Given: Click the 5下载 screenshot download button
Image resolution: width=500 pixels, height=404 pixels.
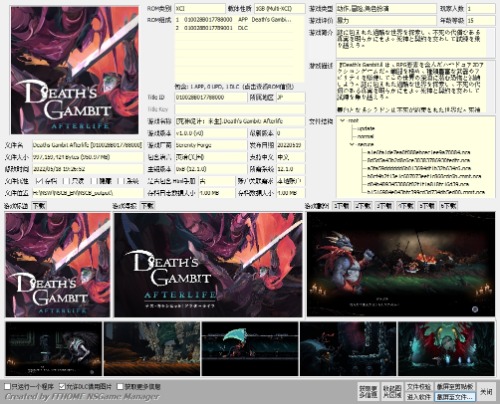Looking at the screenshot, I should coord(427,206).
